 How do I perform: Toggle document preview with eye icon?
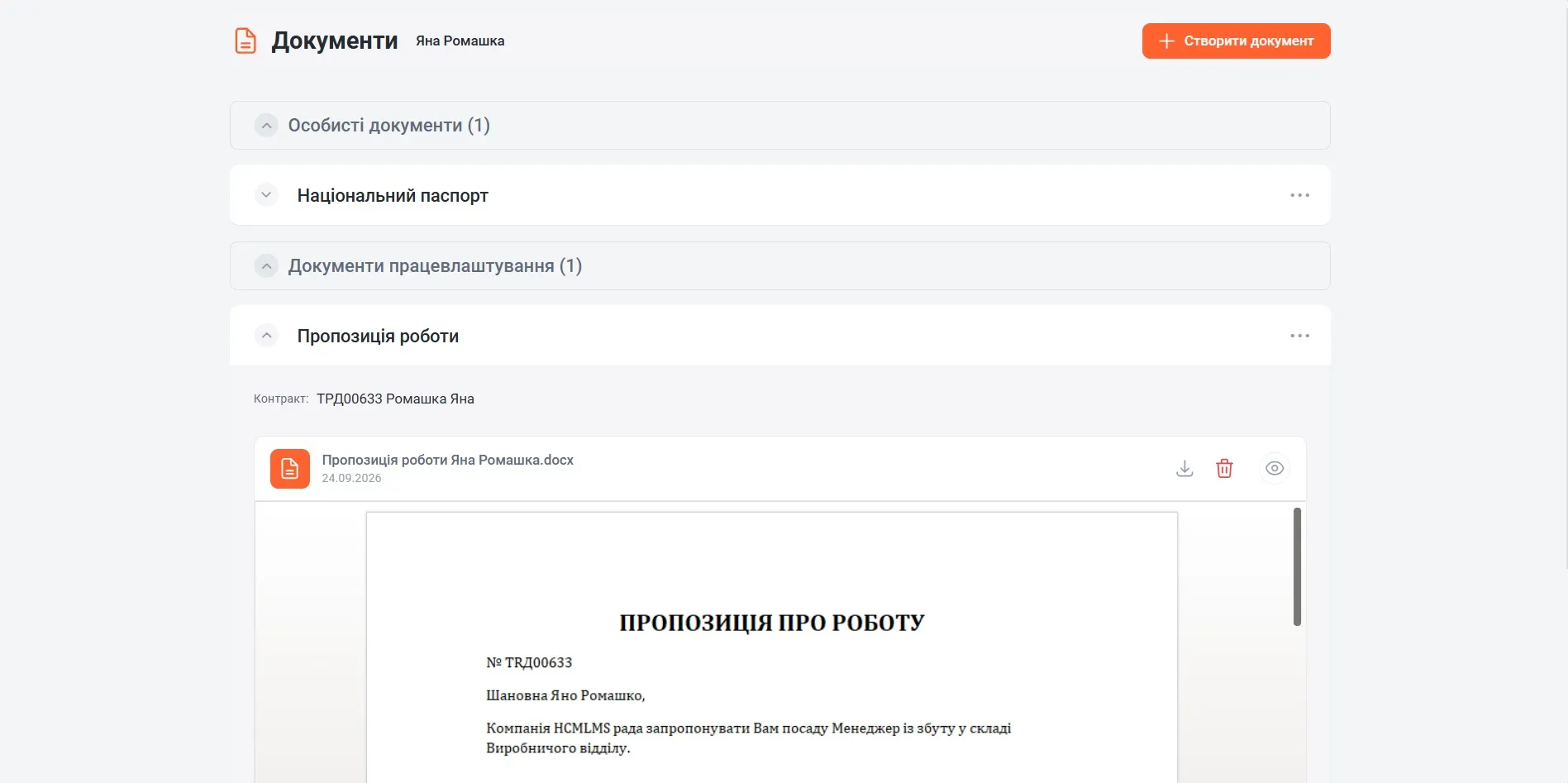click(1275, 469)
